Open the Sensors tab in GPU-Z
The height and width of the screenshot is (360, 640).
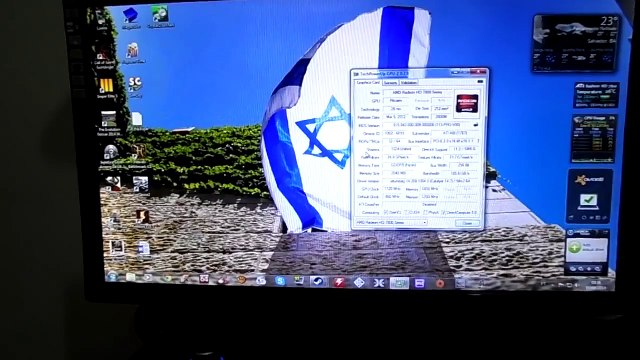click(x=390, y=83)
